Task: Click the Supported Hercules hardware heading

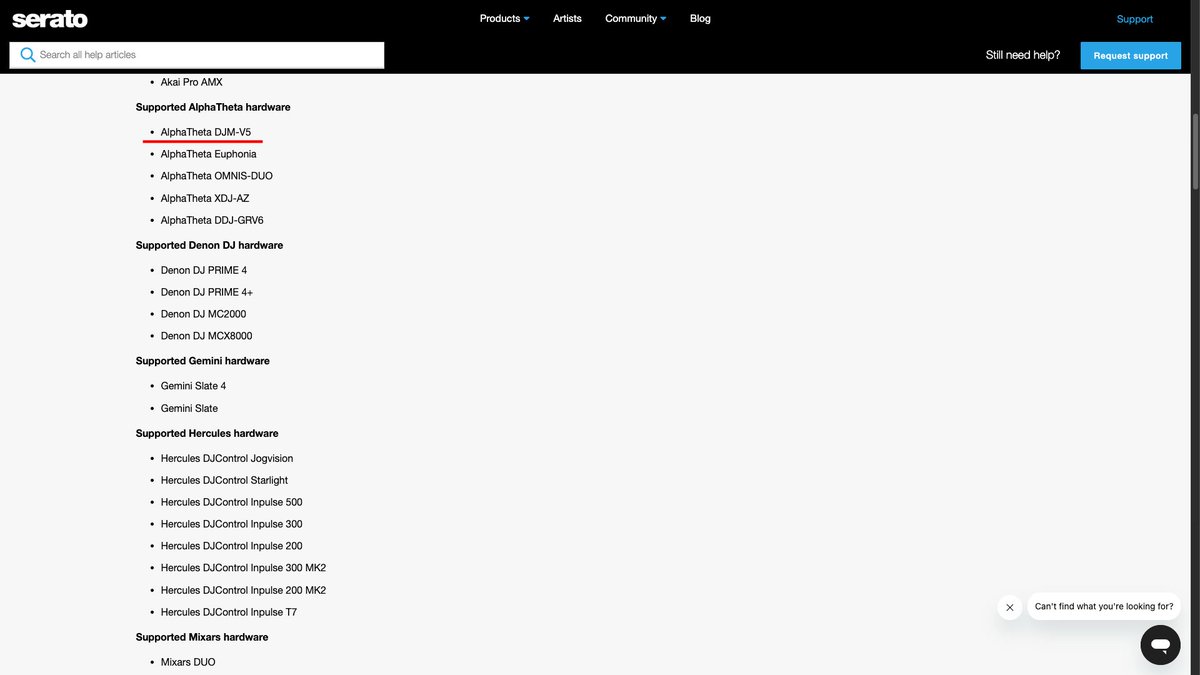Action: [x=207, y=433]
